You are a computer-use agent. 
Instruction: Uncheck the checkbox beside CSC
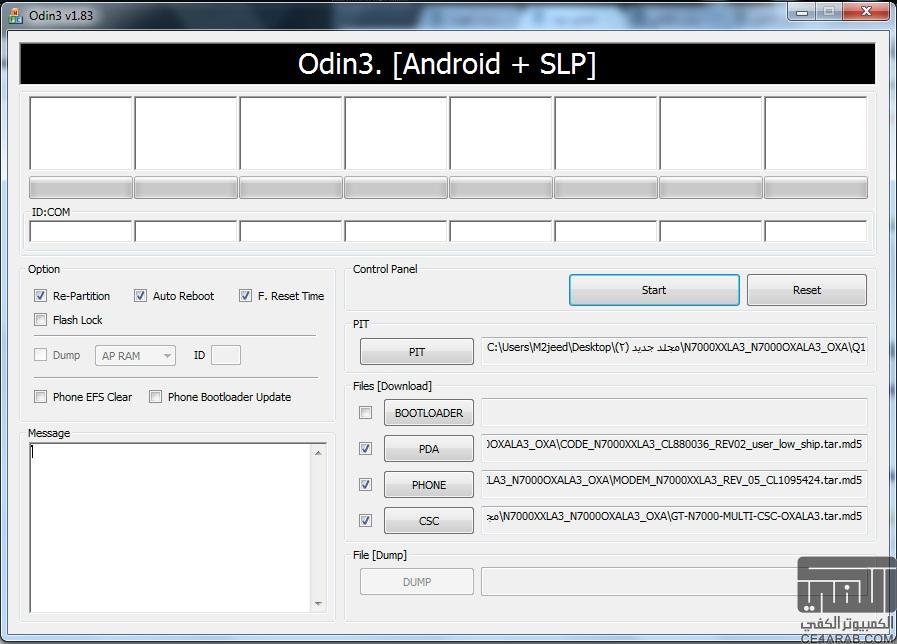pos(365,521)
